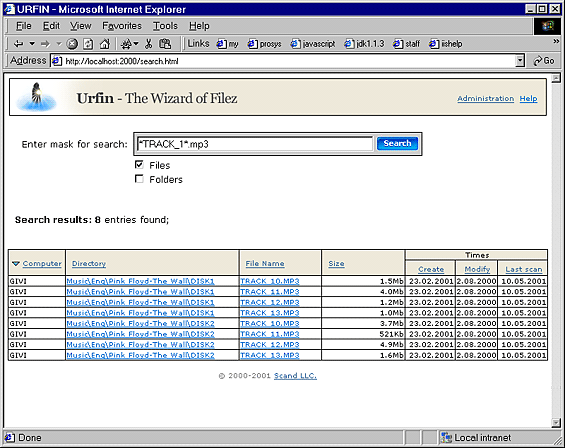Select the 521Kb size cell

[x=363, y=334]
